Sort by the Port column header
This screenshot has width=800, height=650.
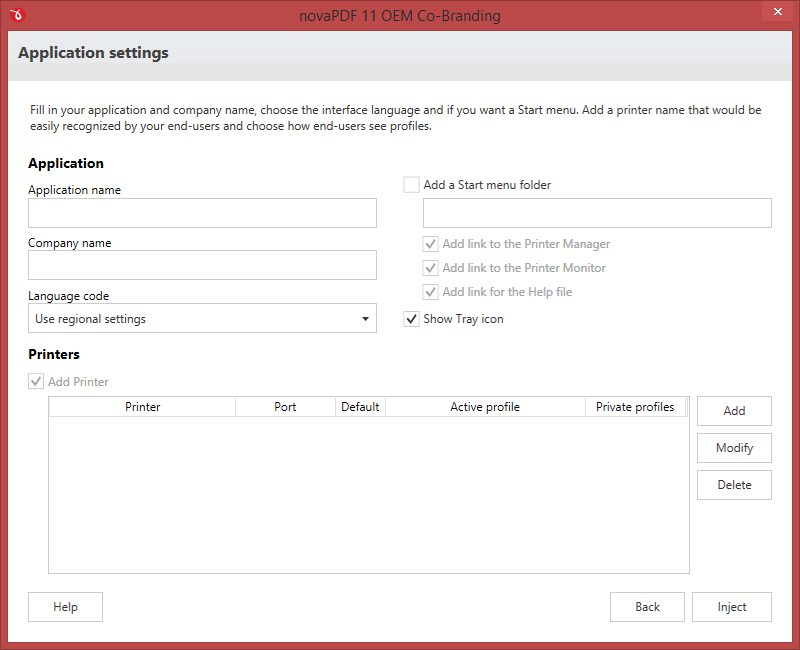pyautogui.click(x=285, y=407)
